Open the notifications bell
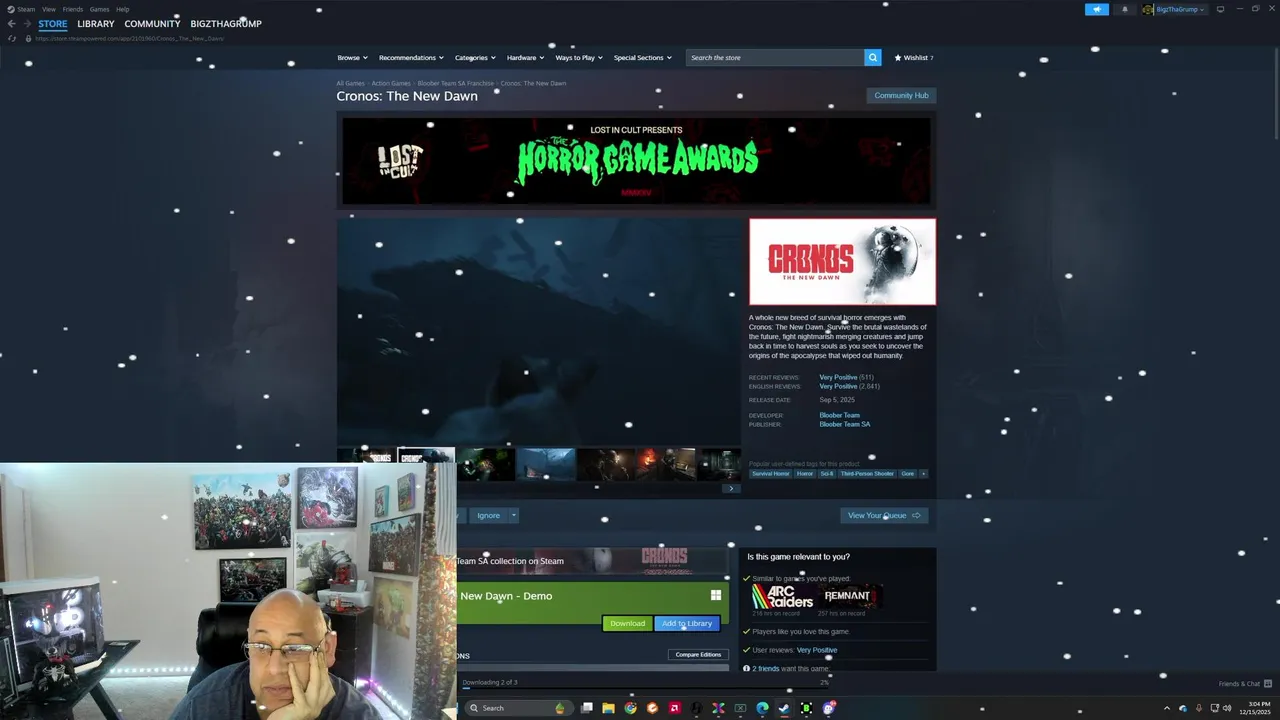This screenshot has width=1280, height=720. [1124, 9]
